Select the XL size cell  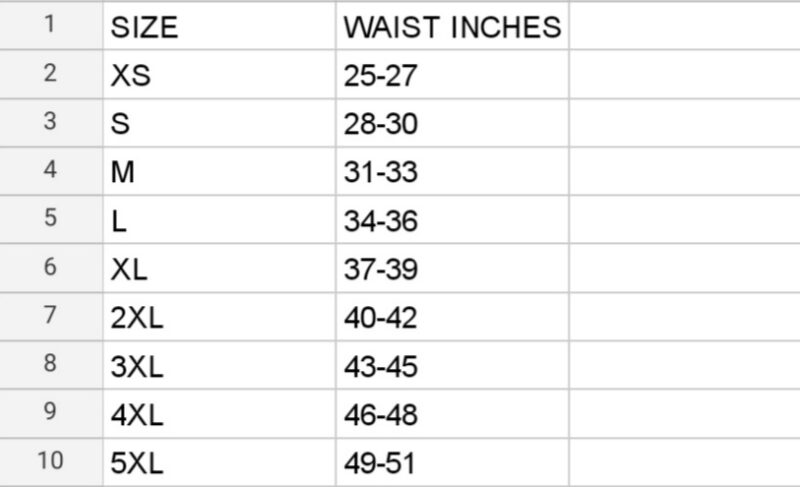(218, 269)
